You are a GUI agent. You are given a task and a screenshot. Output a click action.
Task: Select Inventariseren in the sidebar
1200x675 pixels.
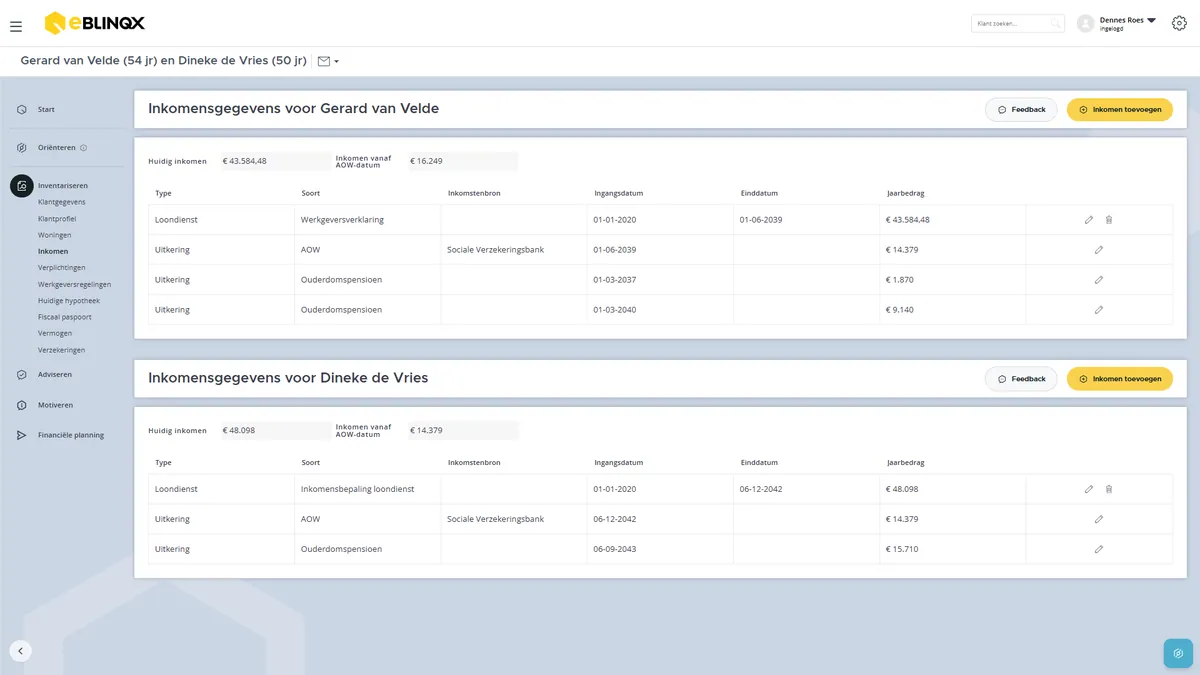point(63,186)
